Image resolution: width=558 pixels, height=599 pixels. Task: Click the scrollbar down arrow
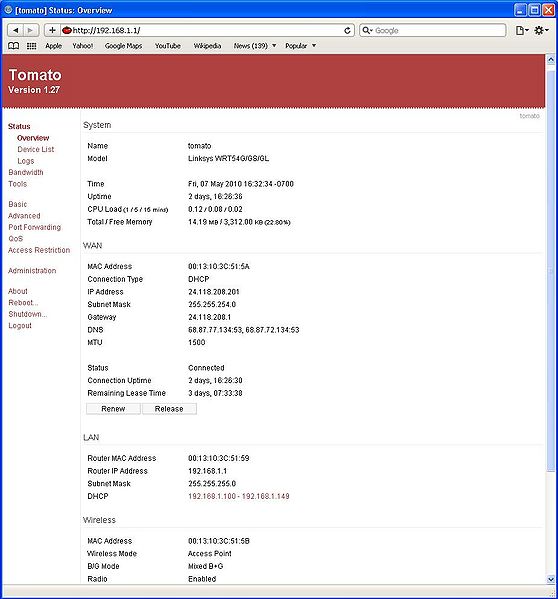pos(551,579)
